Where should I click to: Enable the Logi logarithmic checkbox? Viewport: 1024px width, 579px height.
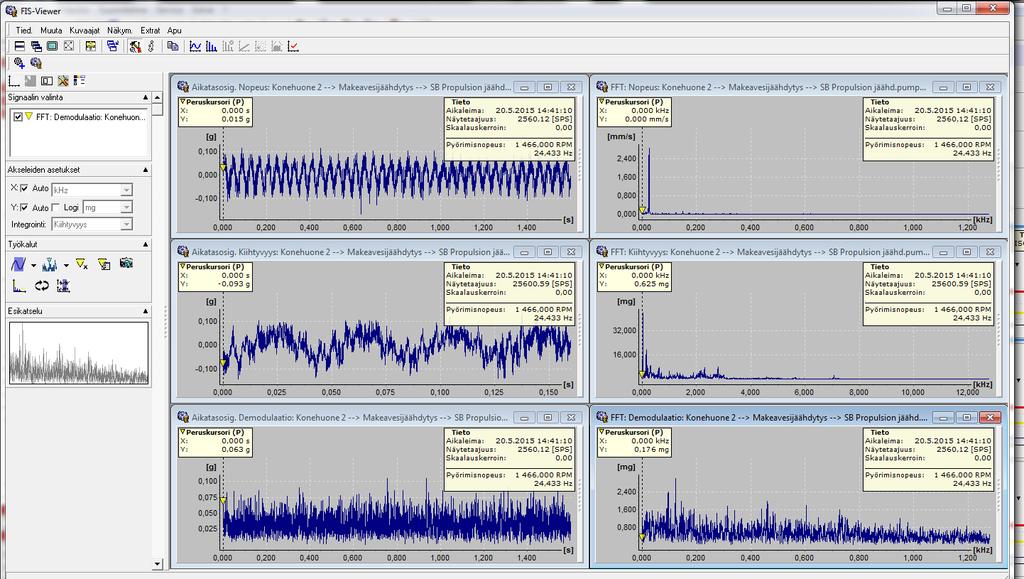(x=56, y=208)
